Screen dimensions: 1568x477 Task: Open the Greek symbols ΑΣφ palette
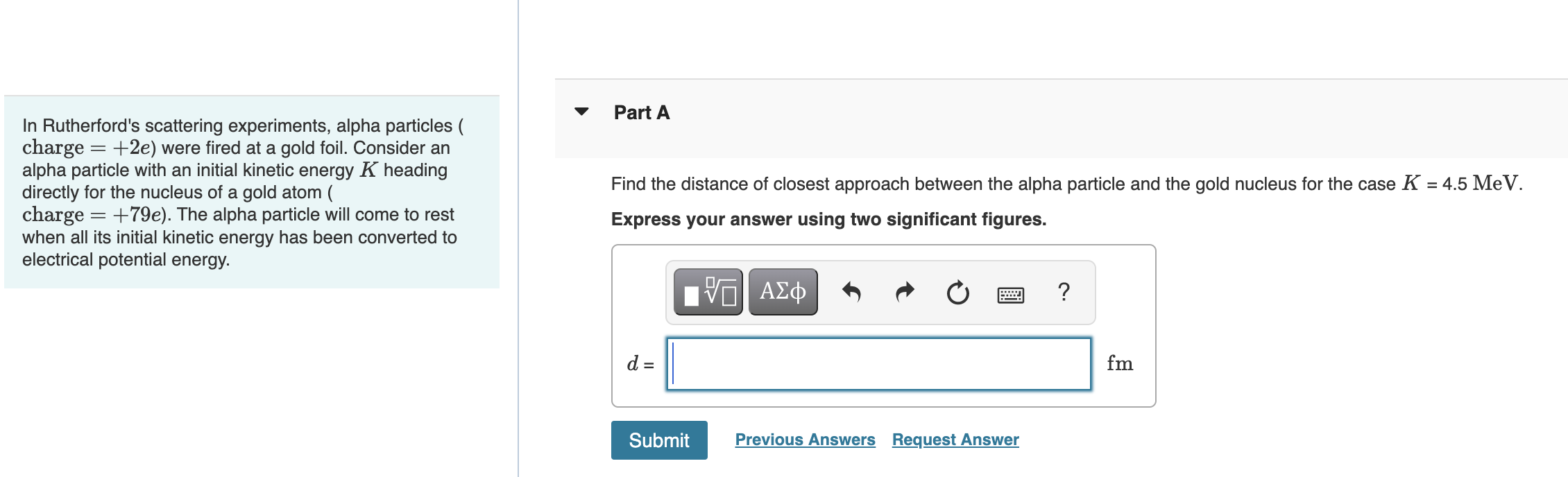click(x=781, y=292)
